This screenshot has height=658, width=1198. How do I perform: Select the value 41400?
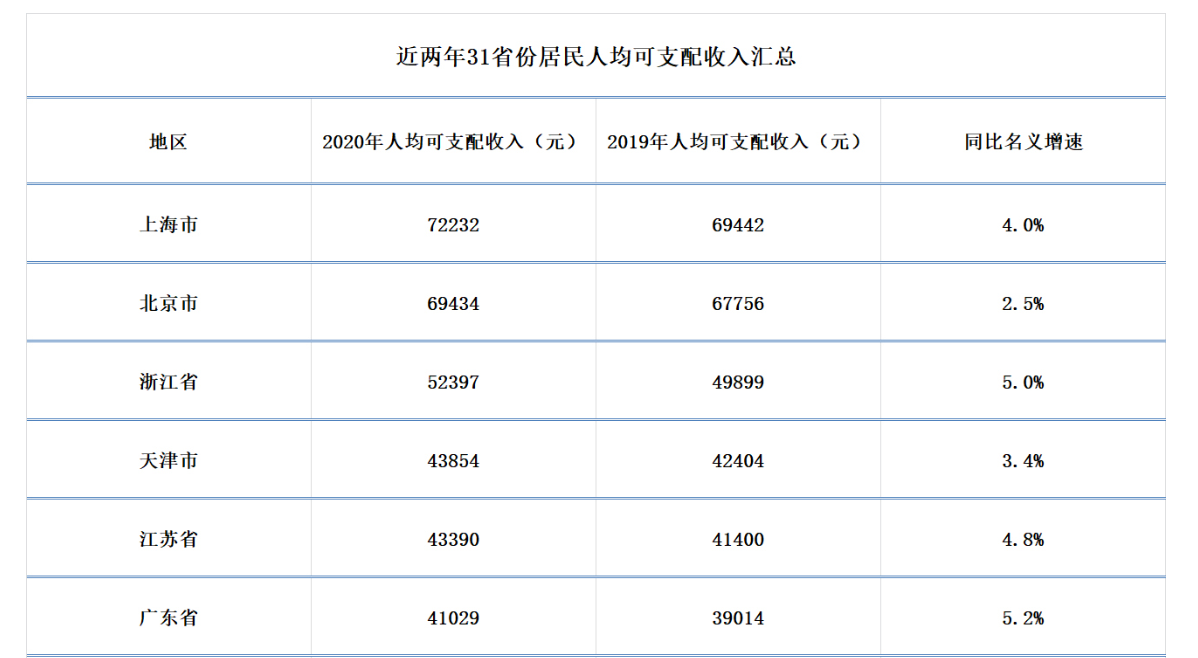point(738,540)
